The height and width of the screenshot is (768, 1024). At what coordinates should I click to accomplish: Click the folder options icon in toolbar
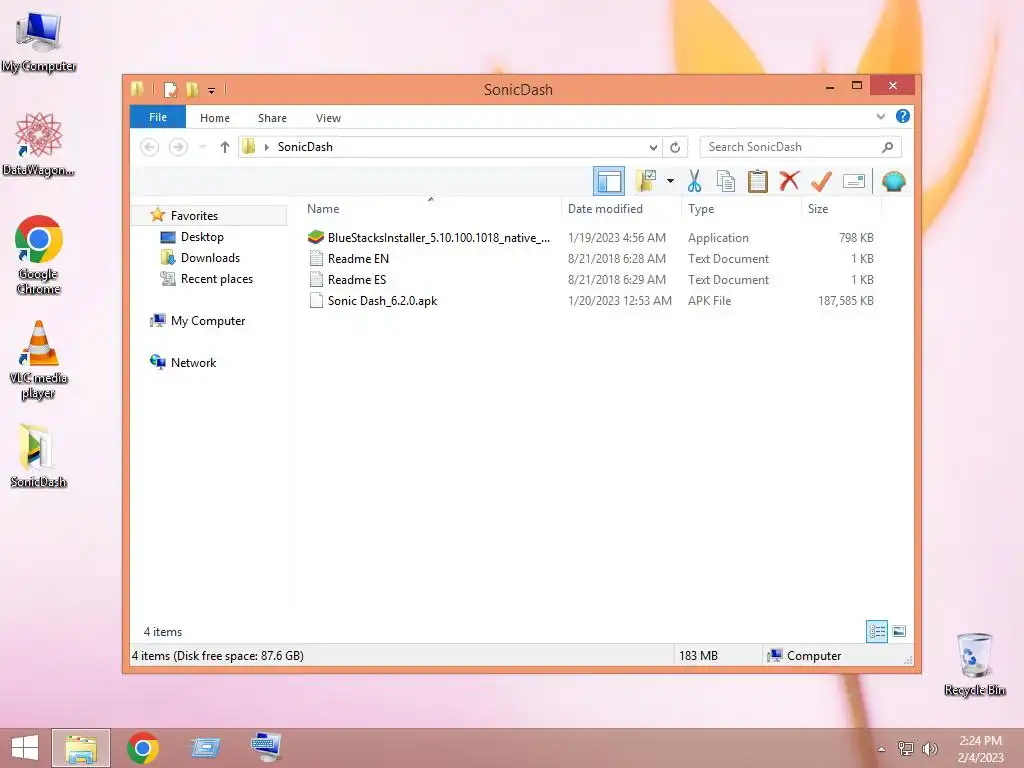point(646,181)
